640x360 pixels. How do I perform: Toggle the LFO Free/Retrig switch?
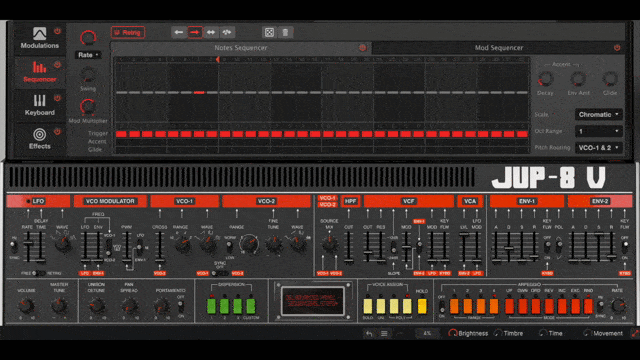39,273
